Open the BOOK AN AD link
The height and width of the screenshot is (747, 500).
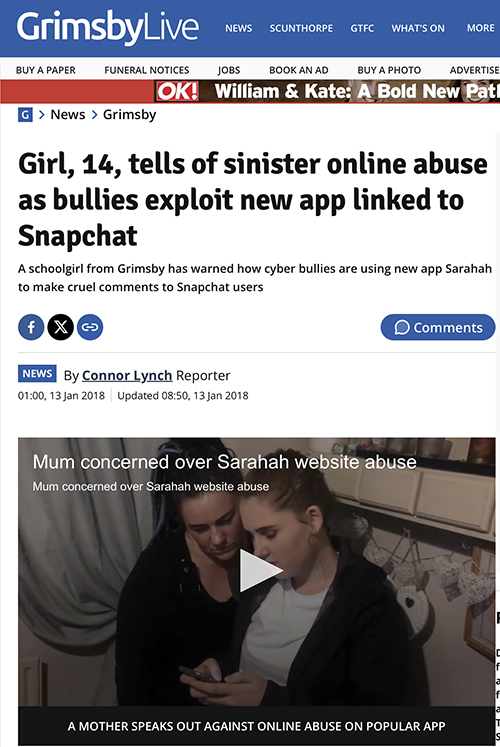(299, 70)
